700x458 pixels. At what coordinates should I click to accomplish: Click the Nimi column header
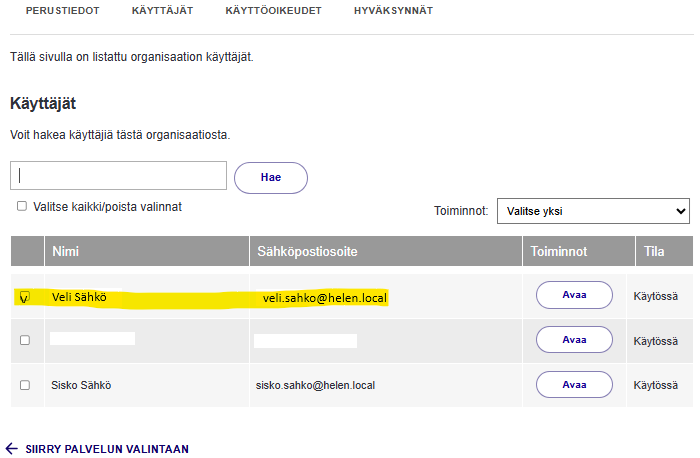click(x=65, y=252)
